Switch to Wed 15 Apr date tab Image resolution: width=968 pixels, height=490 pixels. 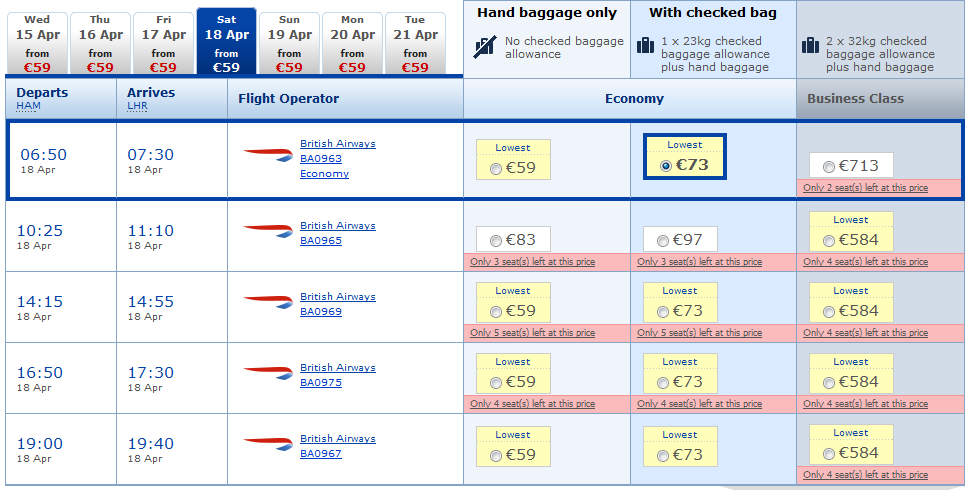point(36,44)
